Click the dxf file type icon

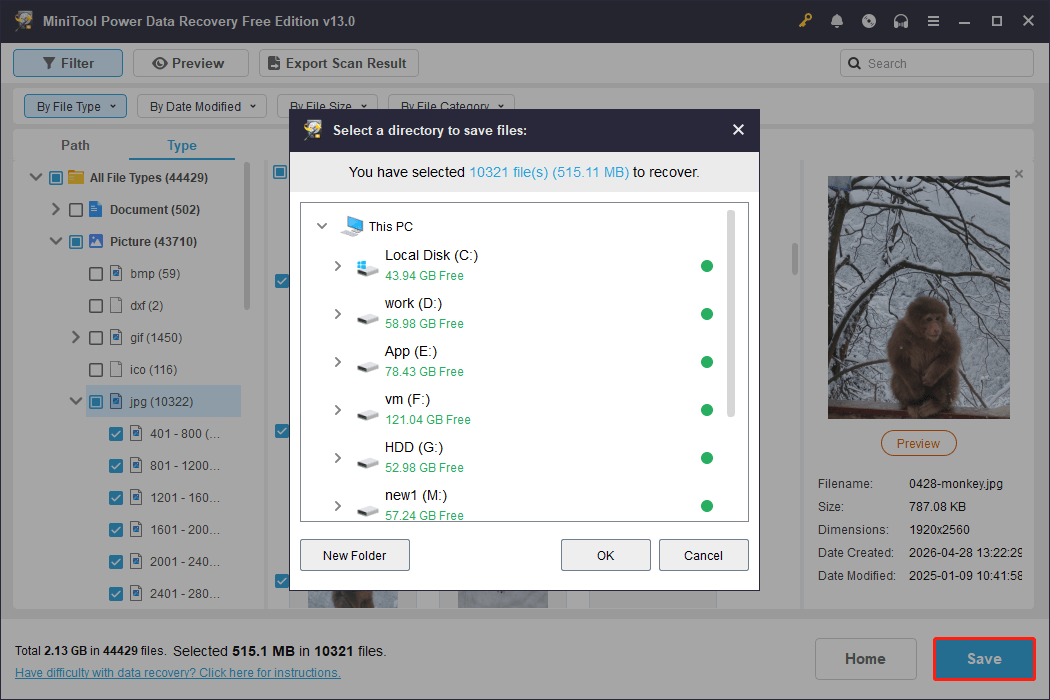116,305
